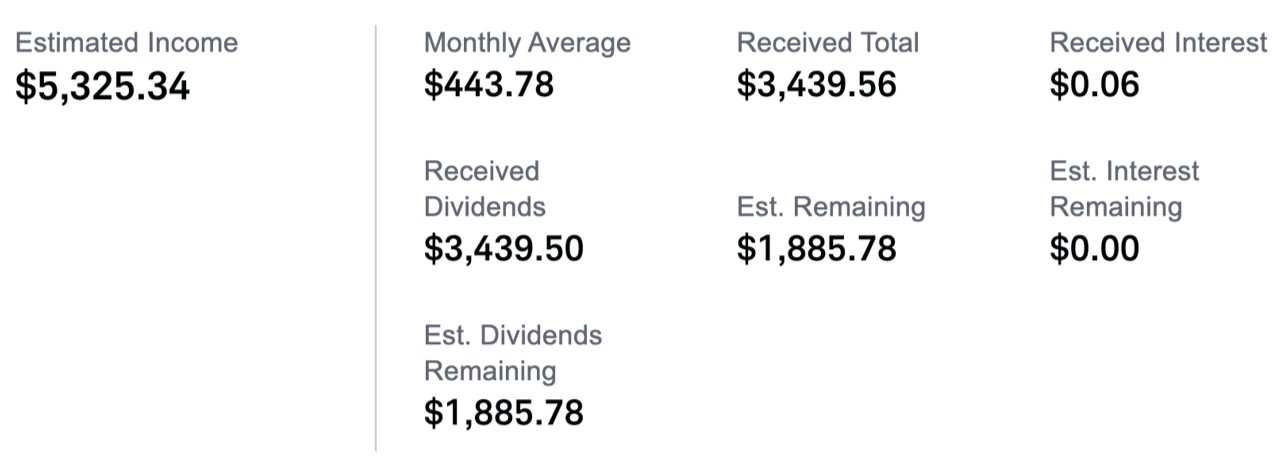Click the vertical divider beside Estimated Income

click(x=376, y=238)
